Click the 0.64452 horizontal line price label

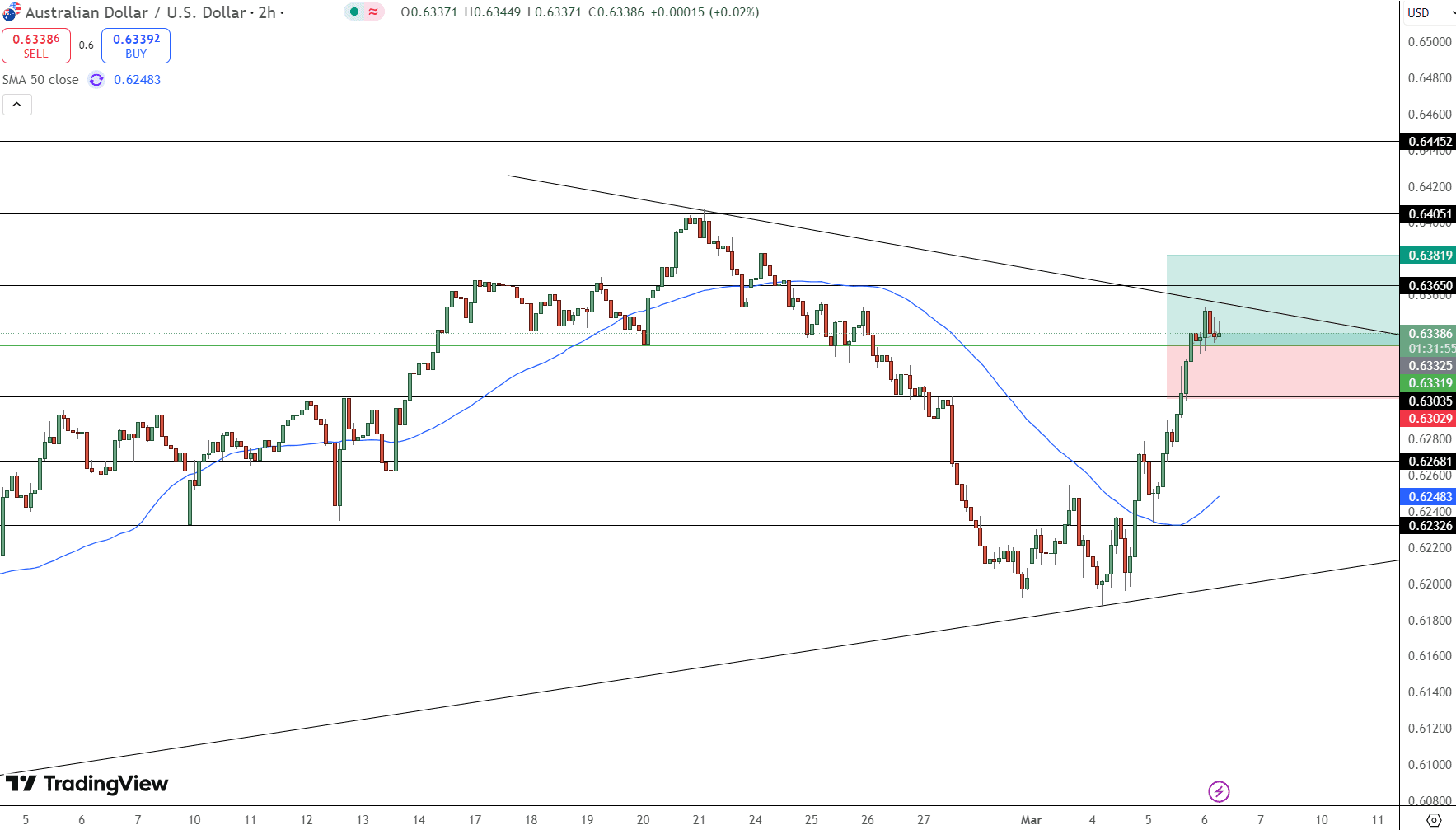(x=1430, y=142)
